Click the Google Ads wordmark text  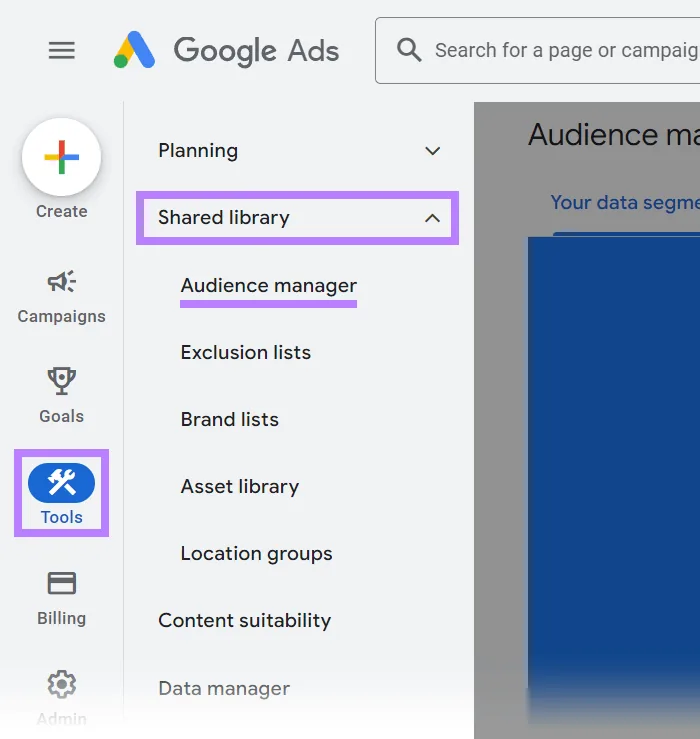[256, 51]
